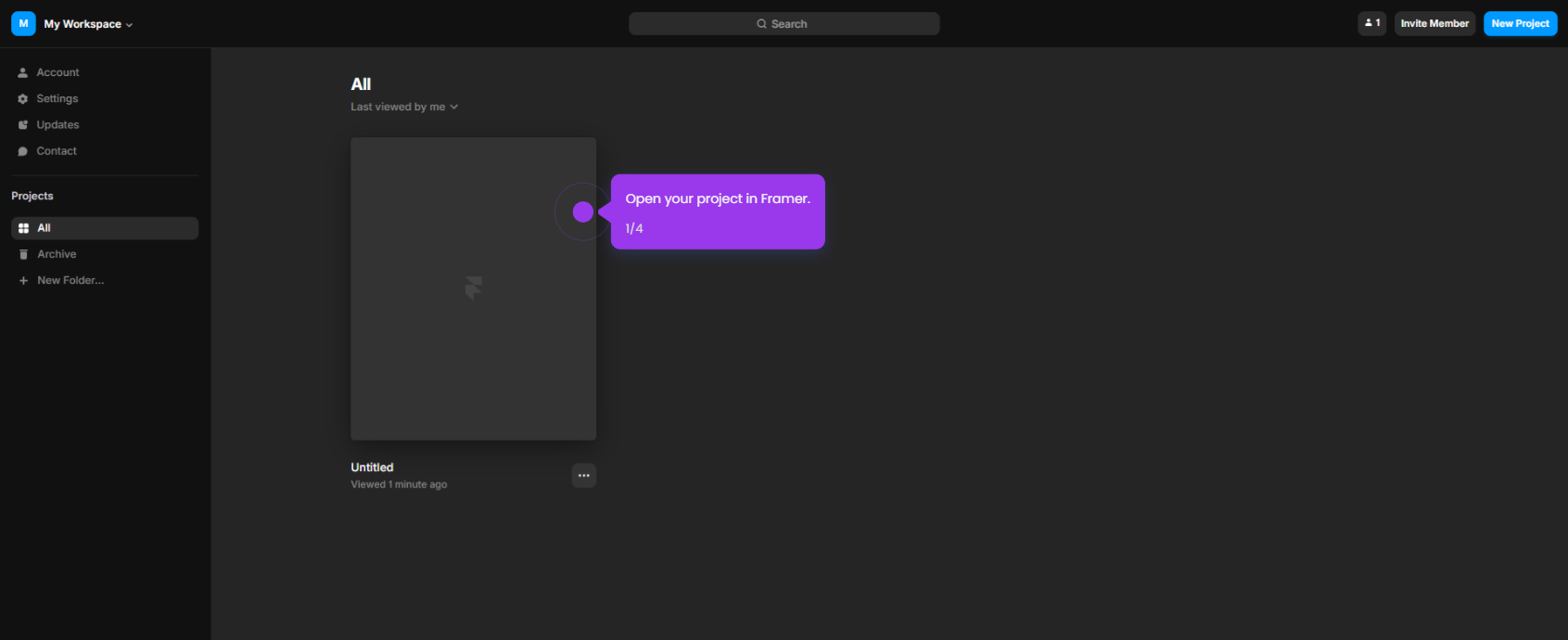Click the Search field
This screenshot has height=640, width=1568.
pyautogui.click(x=784, y=23)
